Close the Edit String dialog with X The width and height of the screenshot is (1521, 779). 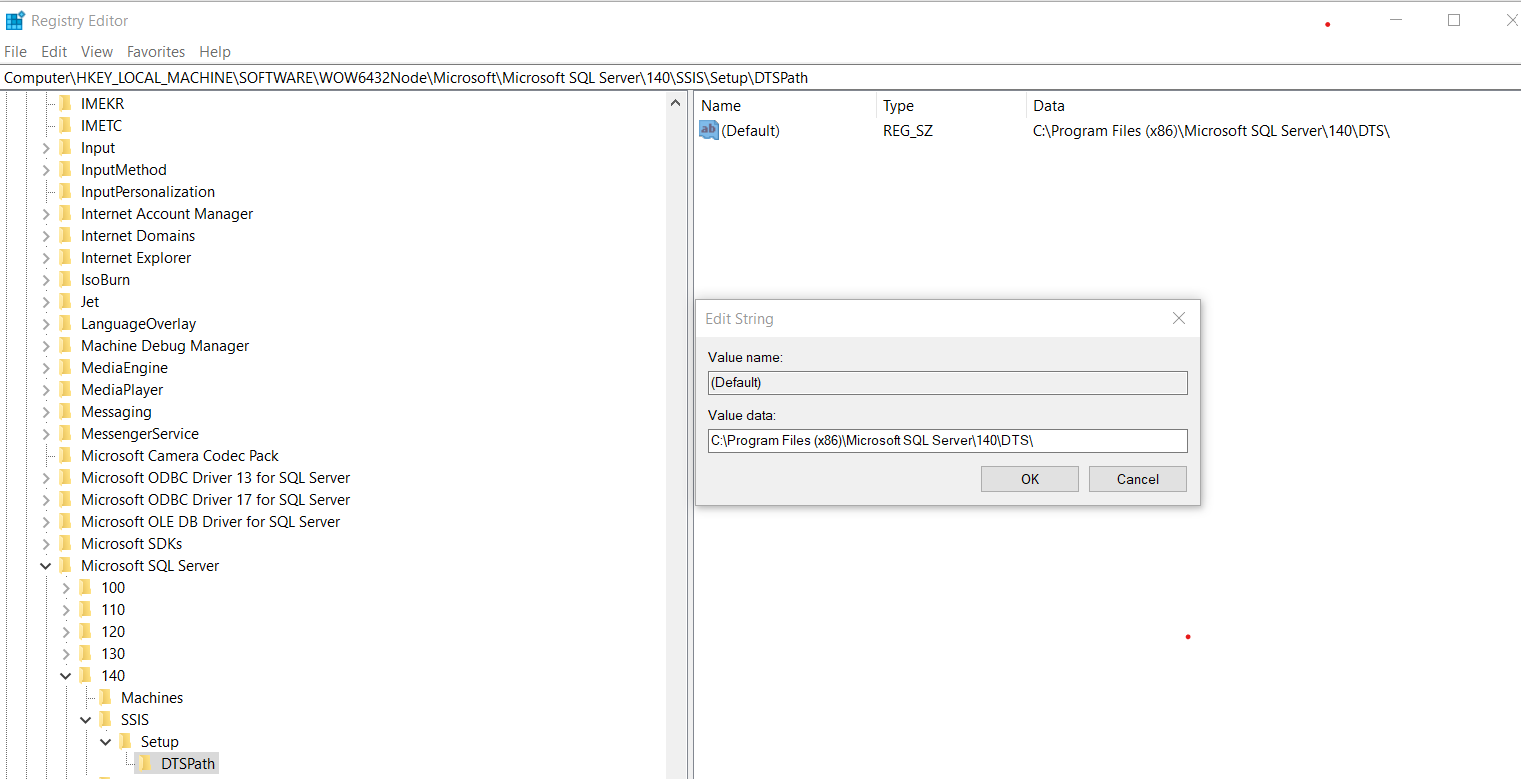click(x=1179, y=318)
